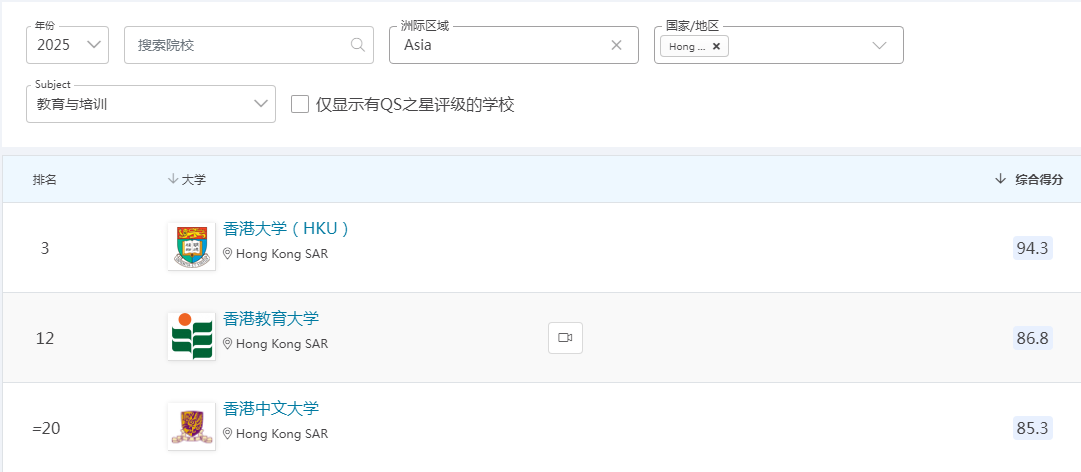1081x472 pixels.
Task: Sort by 排名 column header
Action: [45, 180]
